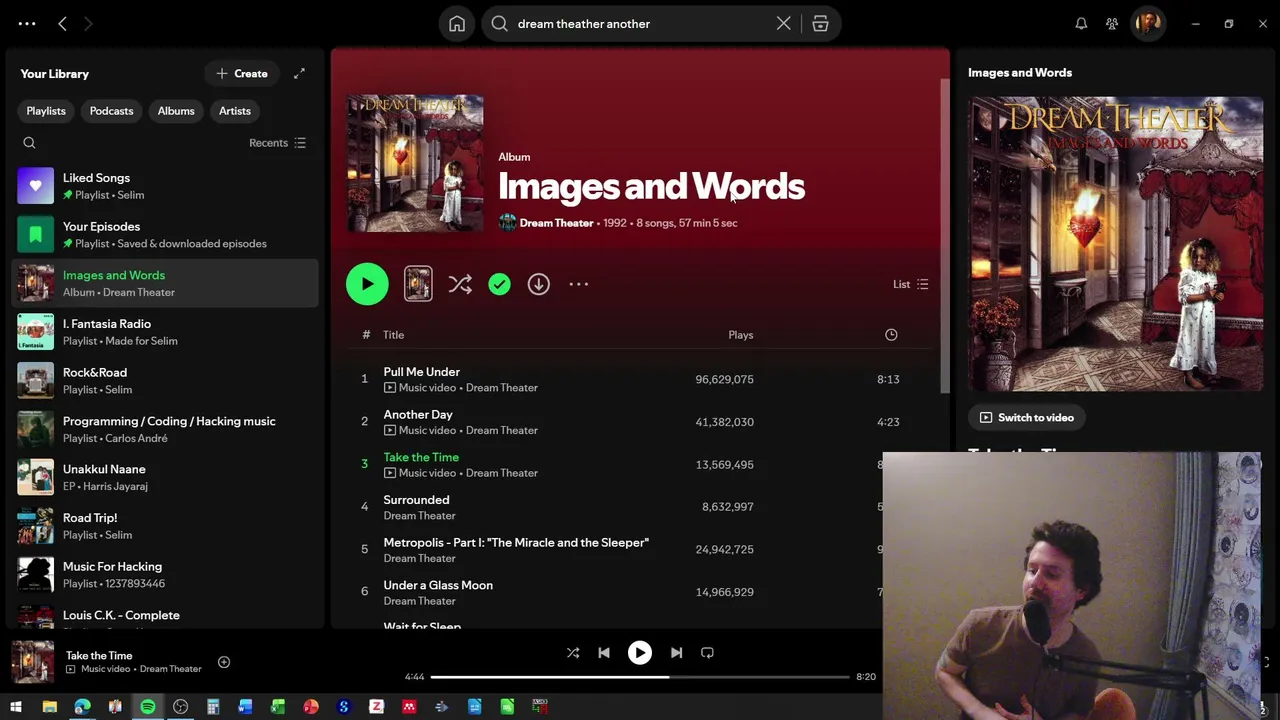Enable shuffle for the album
Screen dimensions: 1280x720
tap(460, 284)
